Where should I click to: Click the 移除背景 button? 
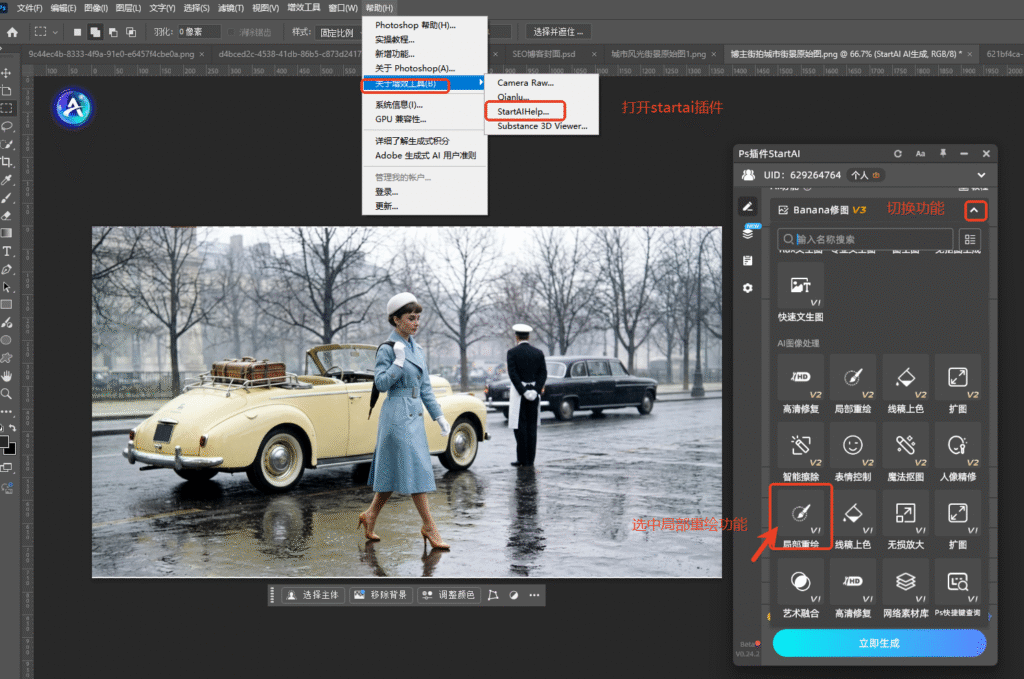381,595
